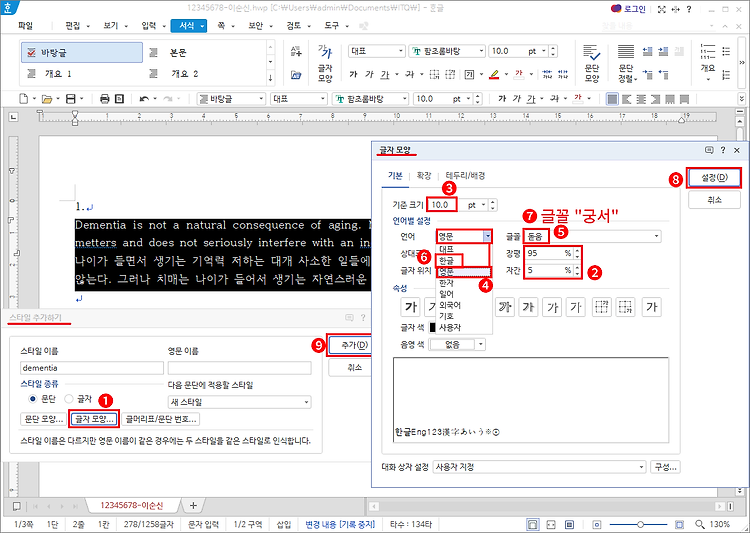
Task: Click the 문단 정렬 ribbon icon
Action: (x=626, y=63)
